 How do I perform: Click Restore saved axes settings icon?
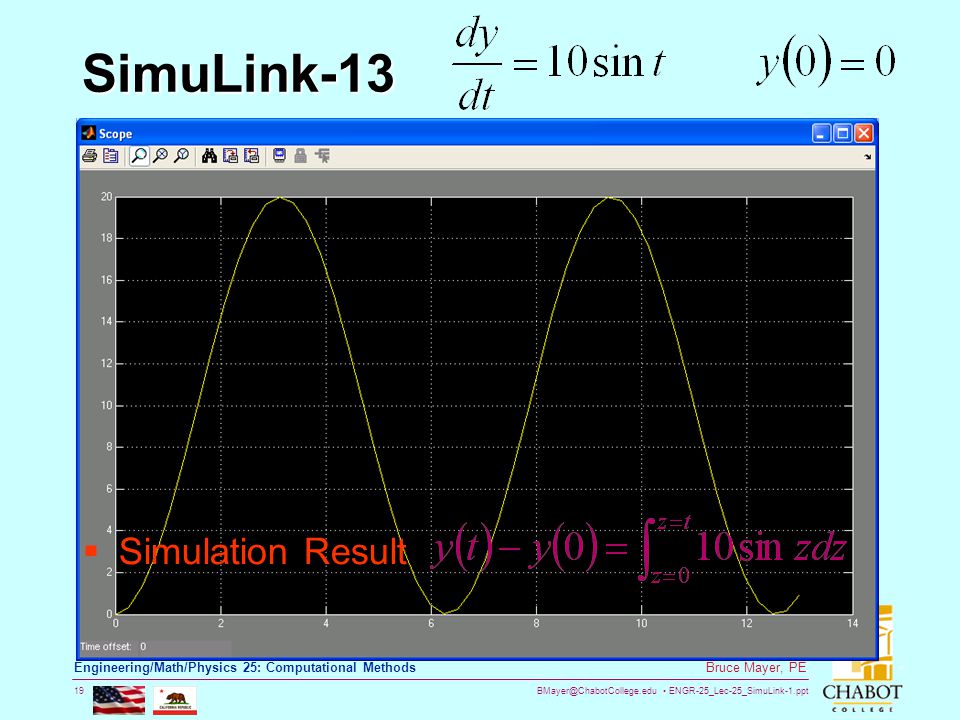(252, 156)
